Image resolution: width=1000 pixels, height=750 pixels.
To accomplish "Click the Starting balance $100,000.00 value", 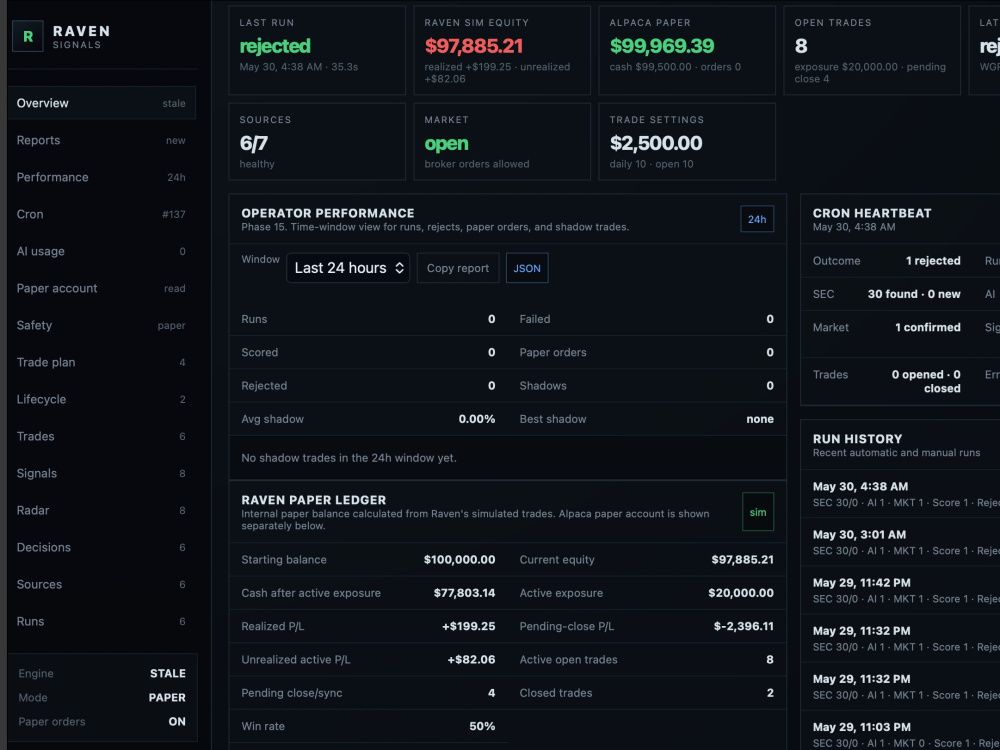I will click(459, 560).
